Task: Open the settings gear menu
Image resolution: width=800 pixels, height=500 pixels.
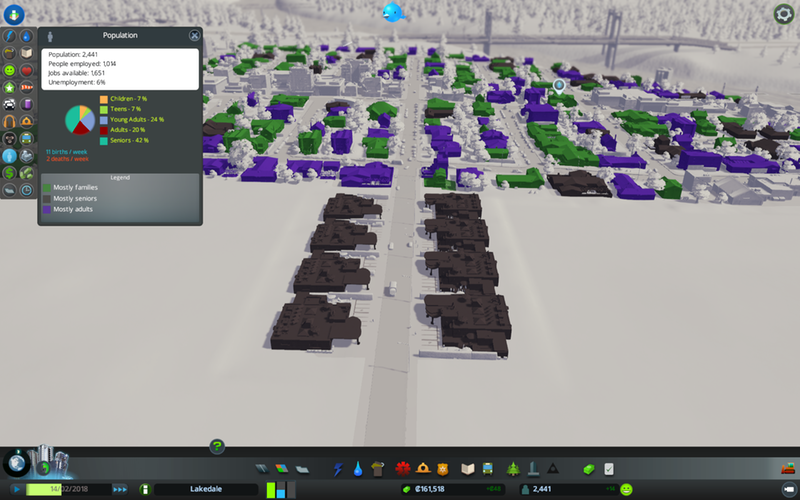Action: (x=784, y=13)
